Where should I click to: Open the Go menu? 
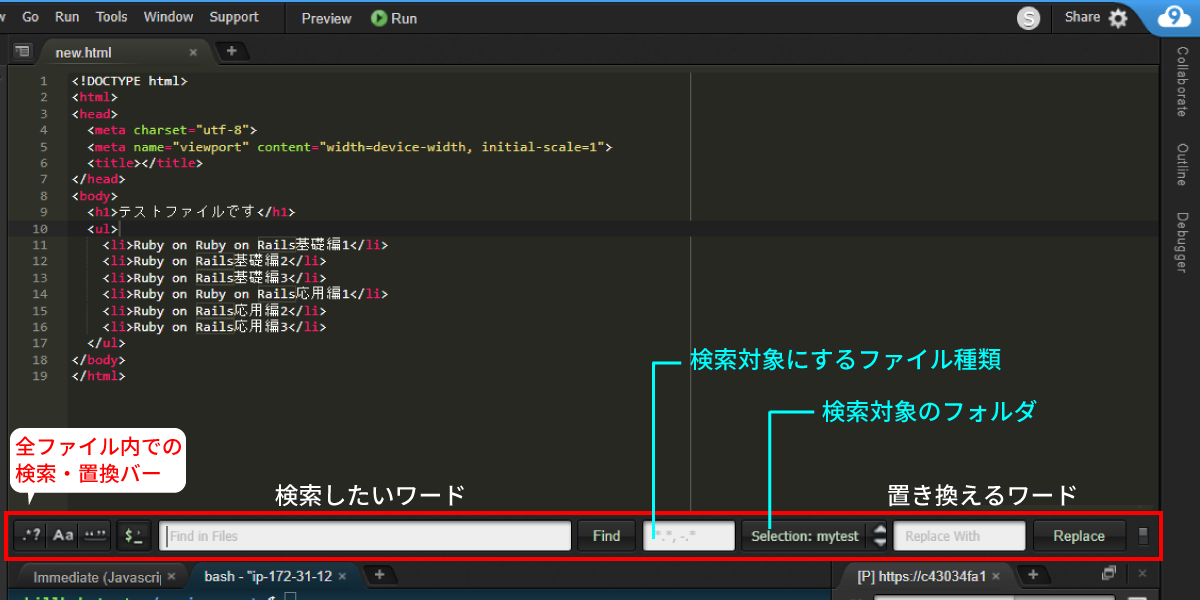point(30,17)
